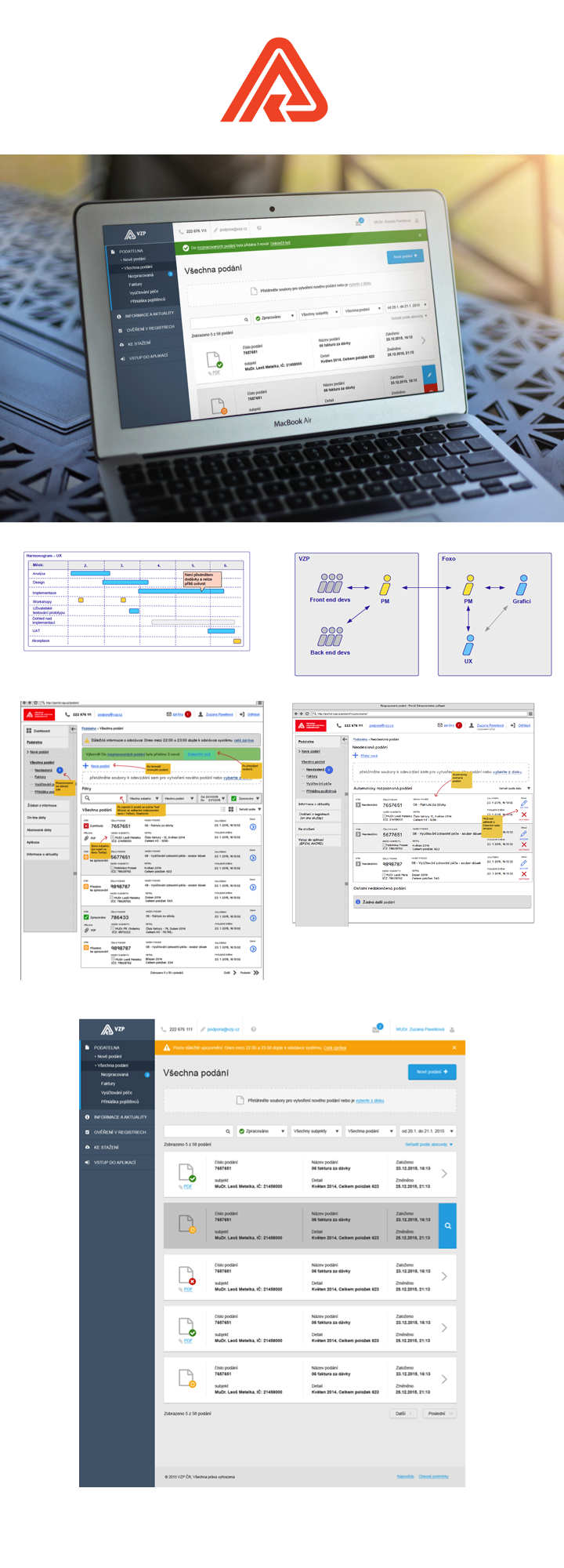Open 'Nápověda' footer link in bottom mockup

coord(405,1476)
